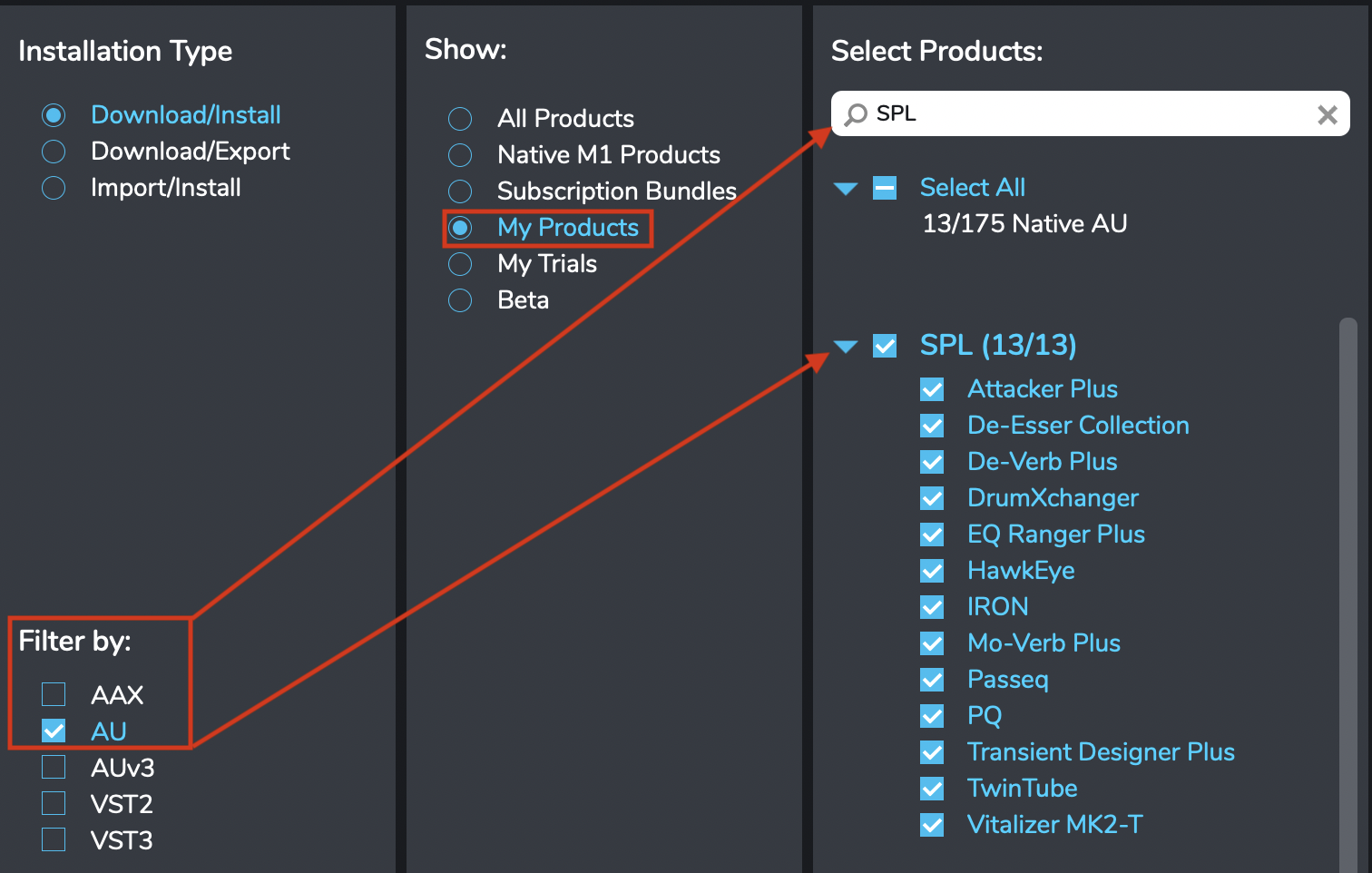Uncheck the SPL (13/13) group checkbox

(x=885, y=346)
